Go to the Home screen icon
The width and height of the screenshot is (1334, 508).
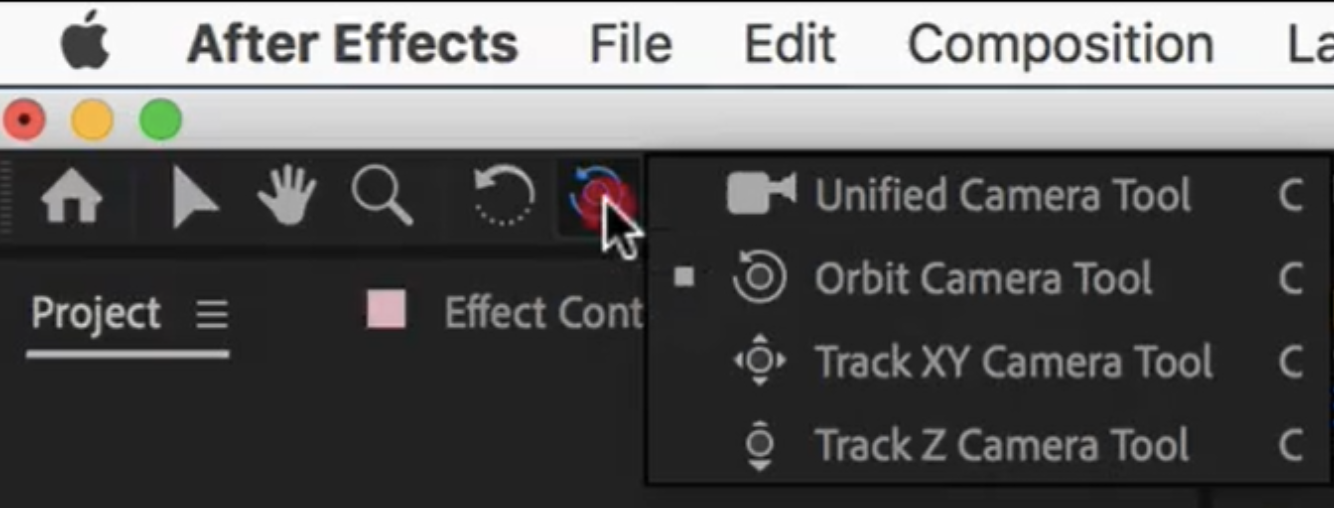[72, 198]
